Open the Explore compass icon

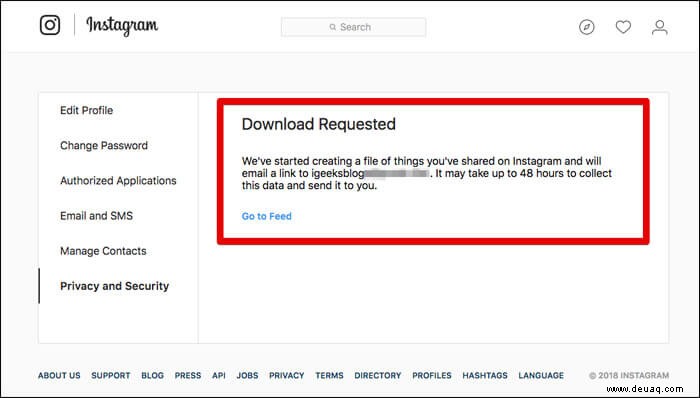click(x=587, y=27)
